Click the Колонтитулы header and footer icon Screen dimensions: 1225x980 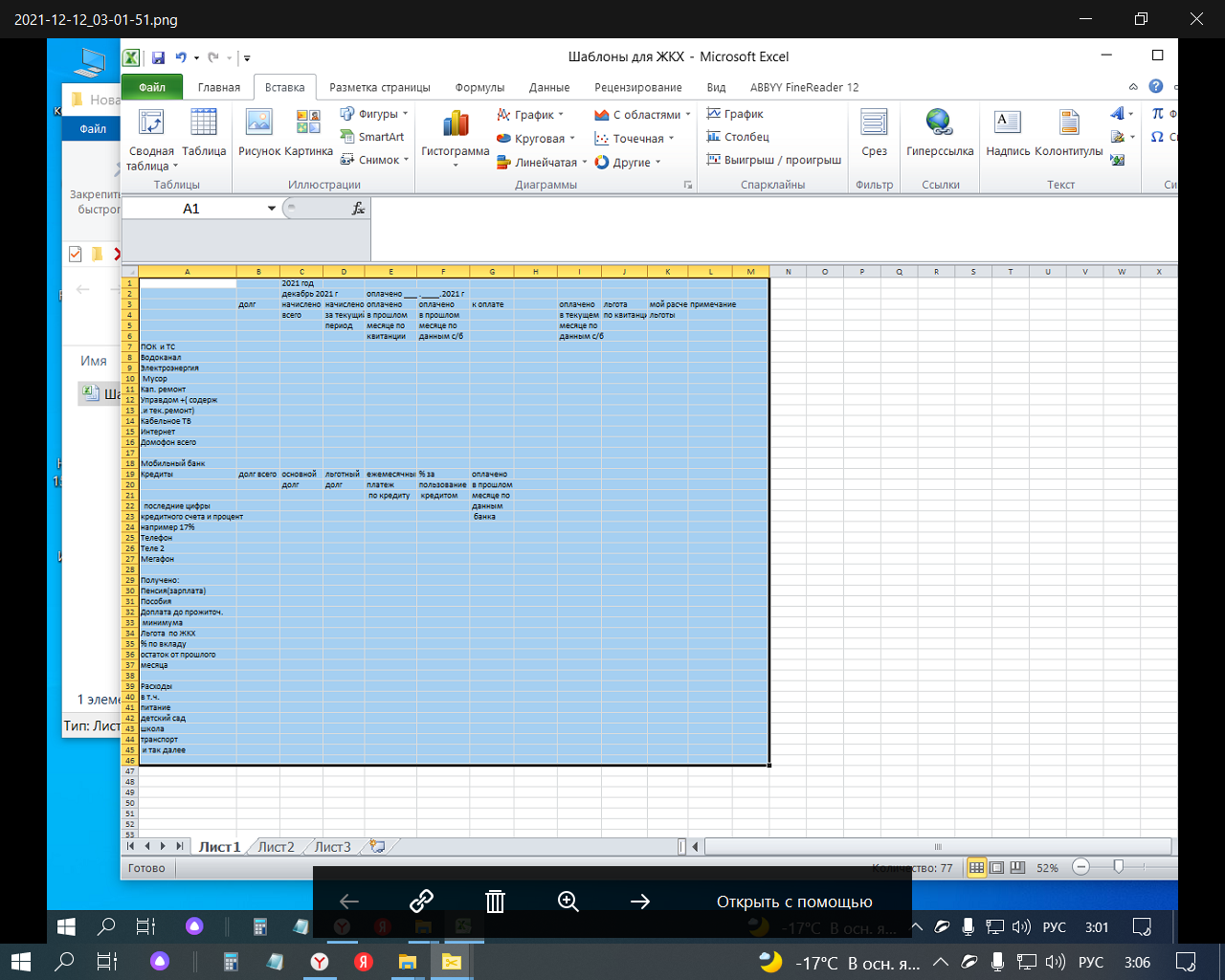tap(1069, 122)
